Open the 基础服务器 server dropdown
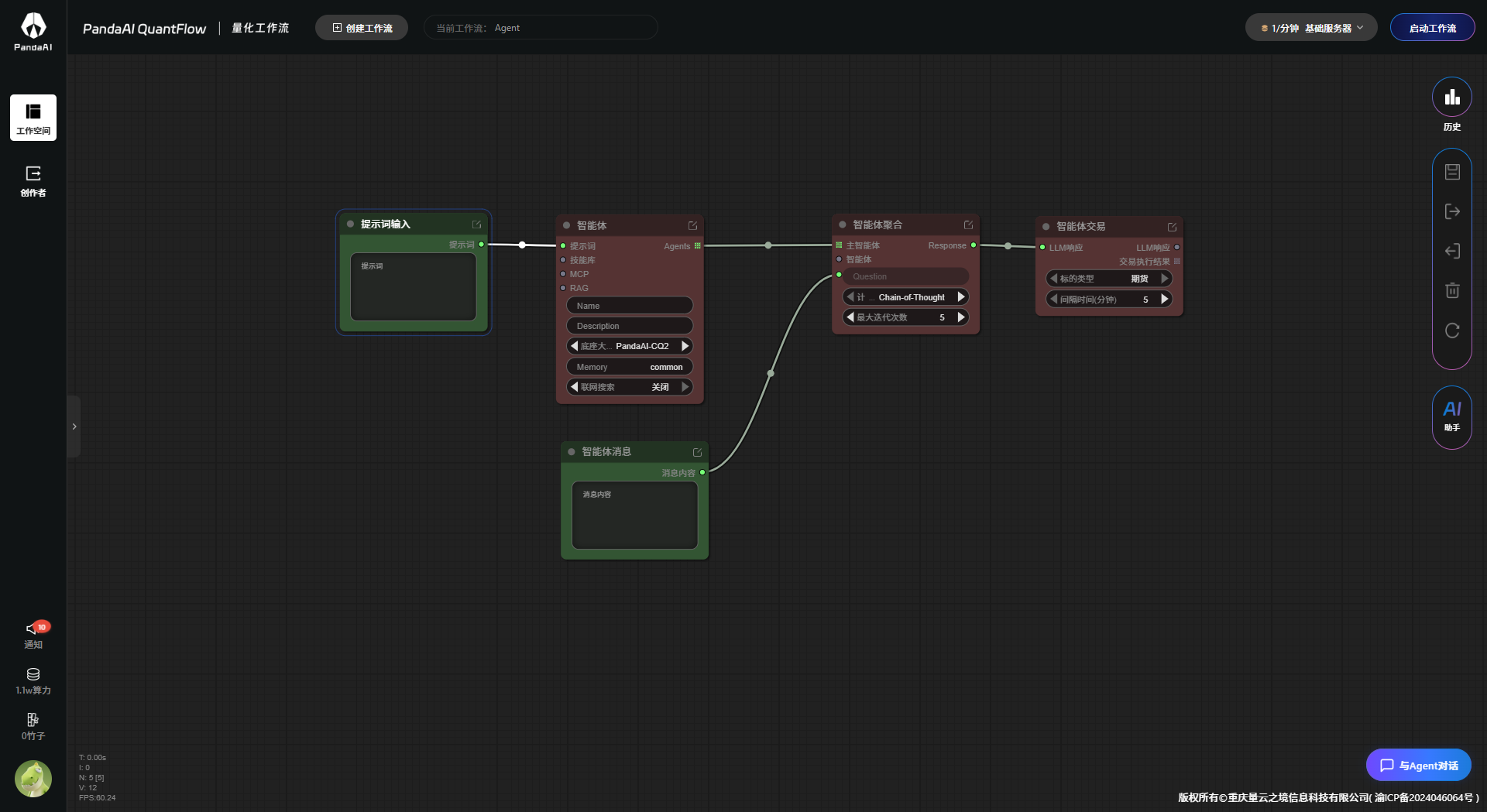Image resolution: width=1487 pixels, height=812 pixels. point(1310,28)
